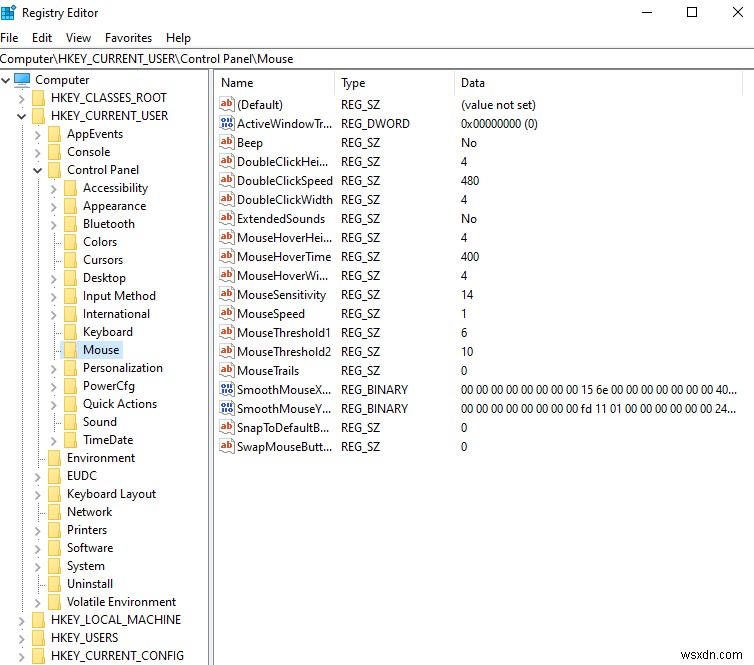Click the Keyboard key folder icon

click(x=71, y=332)
